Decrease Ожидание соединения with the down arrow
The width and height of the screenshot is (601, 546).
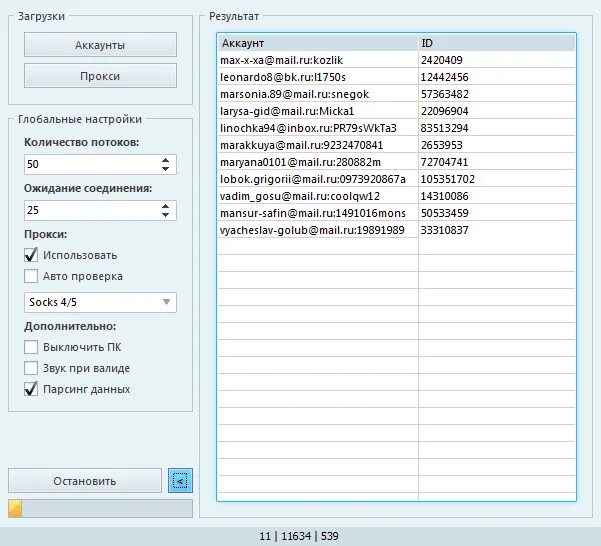166,215
